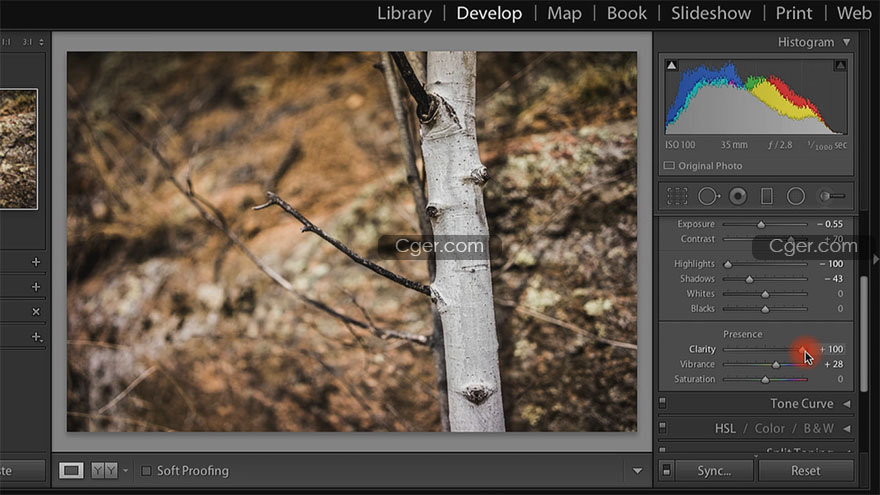Open the Book module
Viewport: 880px width, 495px height.
(626, 13)
